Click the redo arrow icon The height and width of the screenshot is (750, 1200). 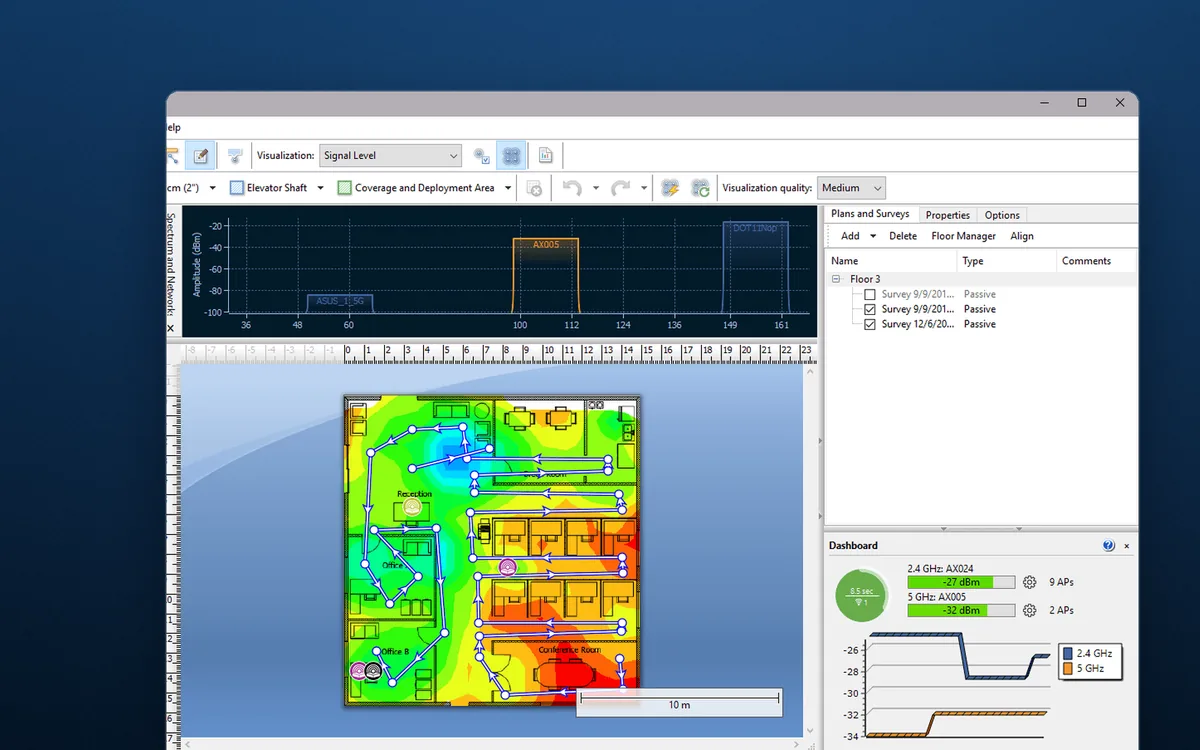(x=620, y=188)
